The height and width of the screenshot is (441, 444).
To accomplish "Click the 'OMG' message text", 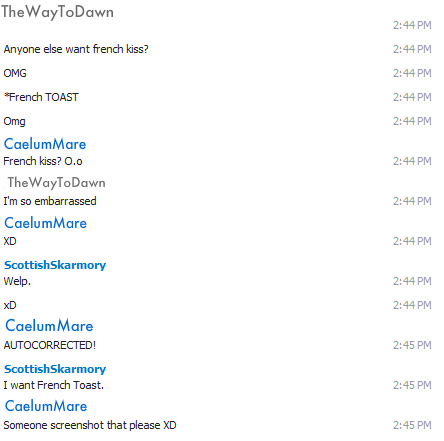I will (x=15, y=73).
